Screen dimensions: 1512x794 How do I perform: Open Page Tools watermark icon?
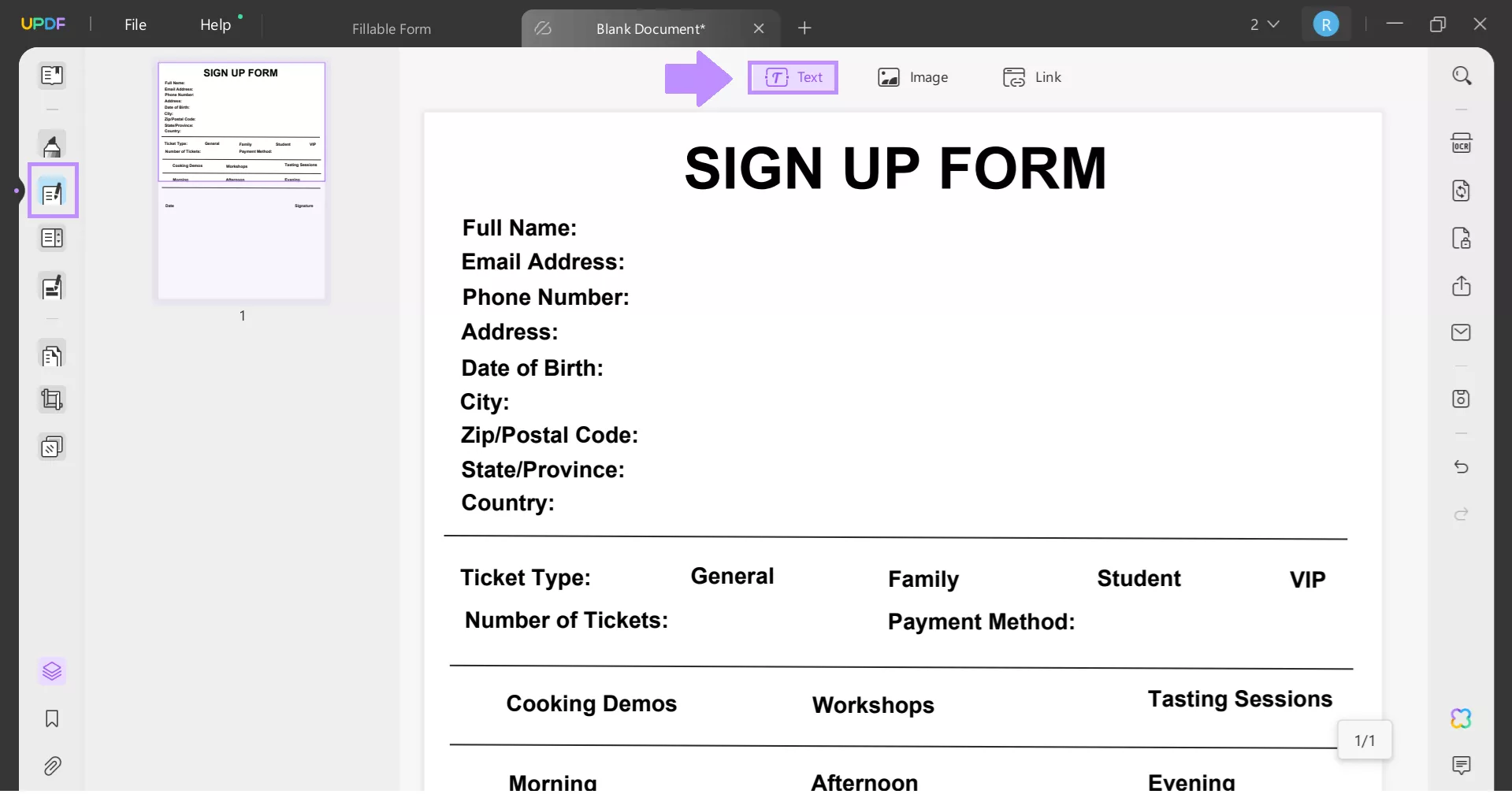[52, 447]
